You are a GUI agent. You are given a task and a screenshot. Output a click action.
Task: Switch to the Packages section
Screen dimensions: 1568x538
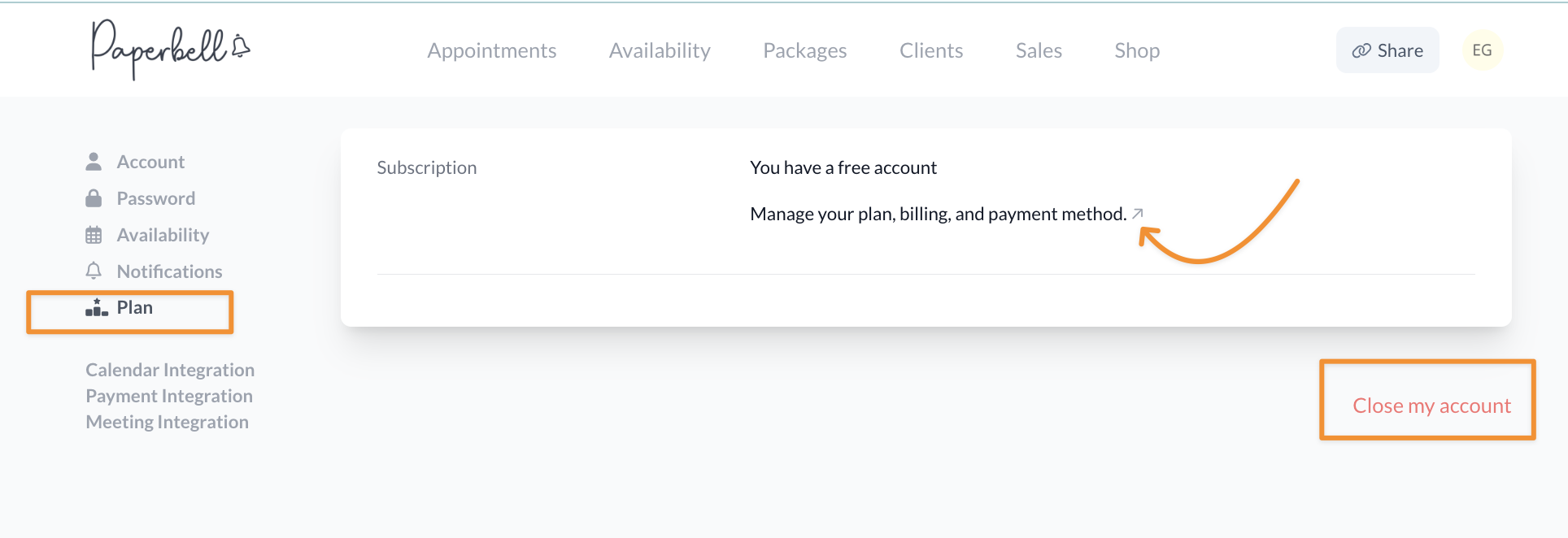(x=804, y=50)
